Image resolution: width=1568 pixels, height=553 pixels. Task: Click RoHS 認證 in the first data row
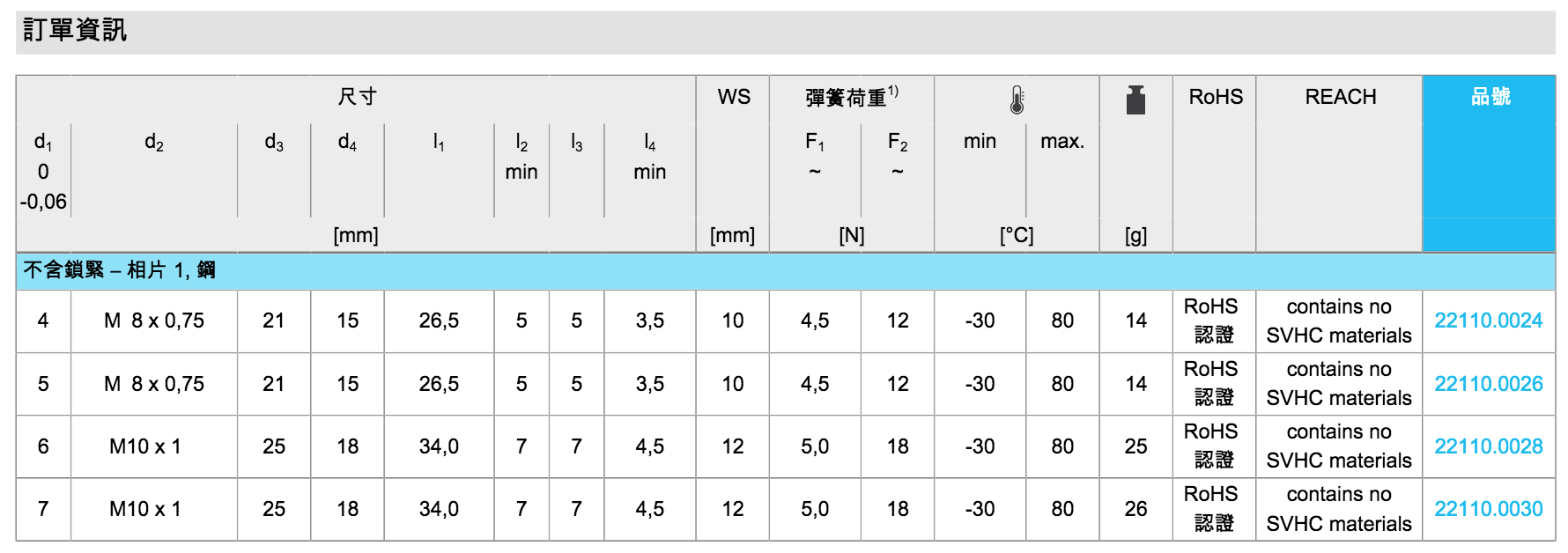pos(1213,321)
